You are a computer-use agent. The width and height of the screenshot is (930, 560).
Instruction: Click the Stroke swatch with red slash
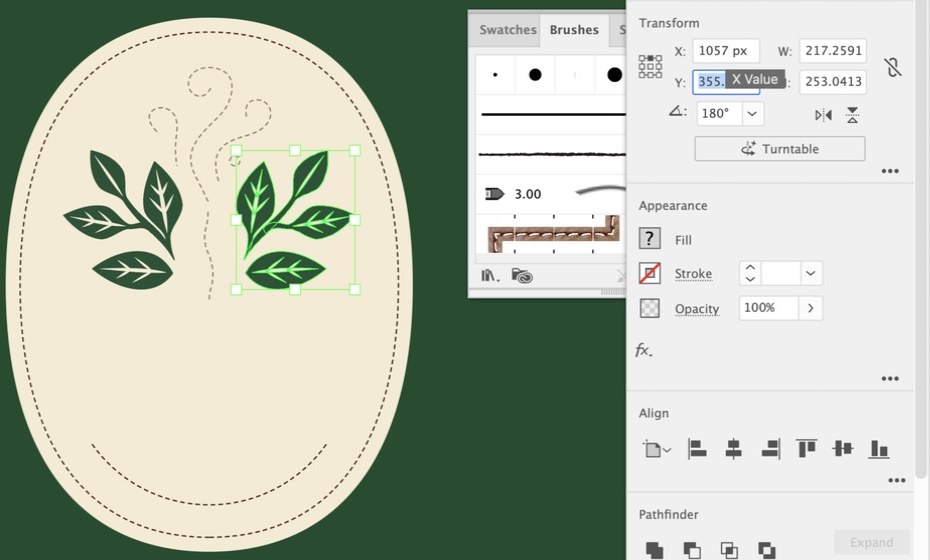point(650,273)
